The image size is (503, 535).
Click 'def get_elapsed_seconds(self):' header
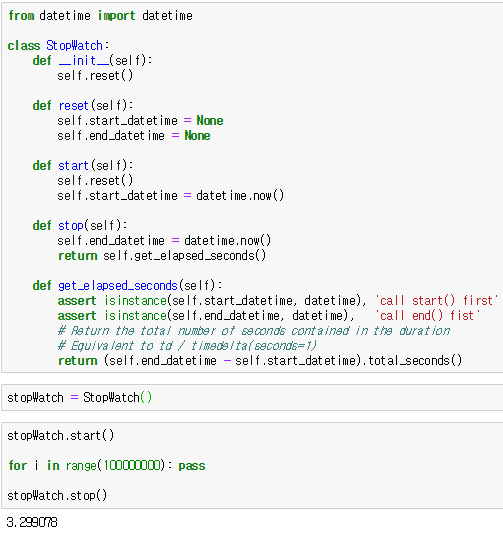[x=128, y=286]
